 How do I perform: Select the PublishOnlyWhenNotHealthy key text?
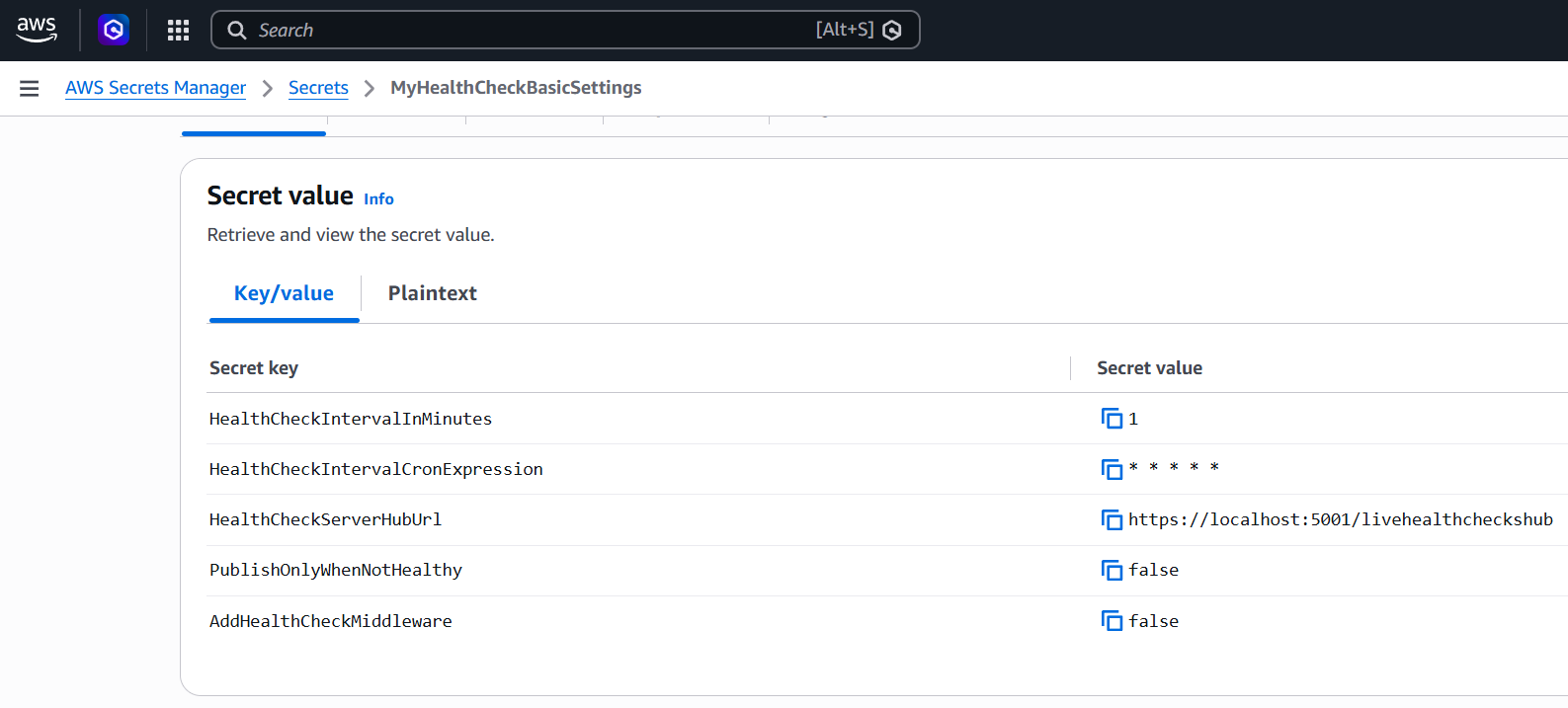pyautogui.click(x=336, y=570)
